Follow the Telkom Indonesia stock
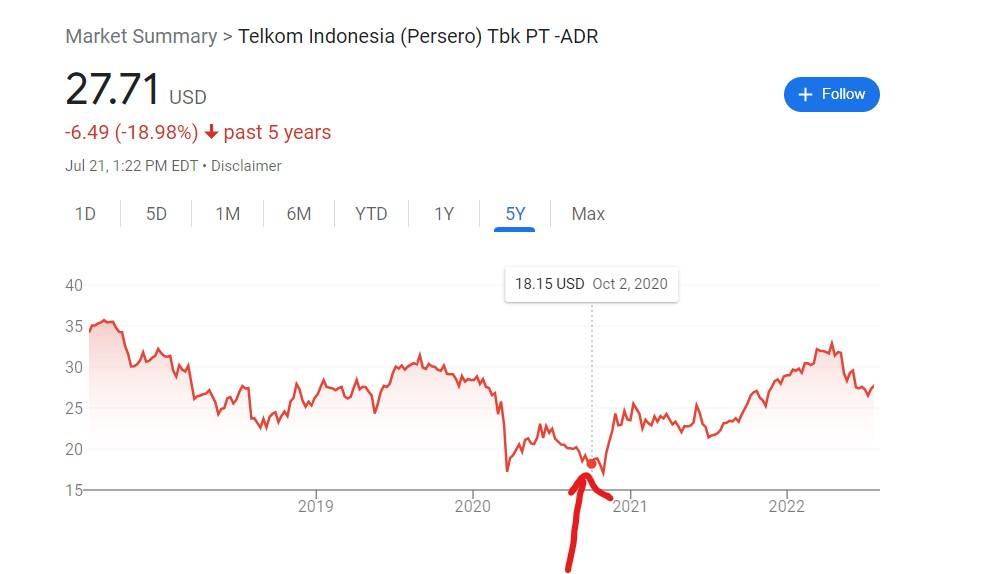Image resolution: width=1002 pixels, height=574 pixels. [831, 95]
